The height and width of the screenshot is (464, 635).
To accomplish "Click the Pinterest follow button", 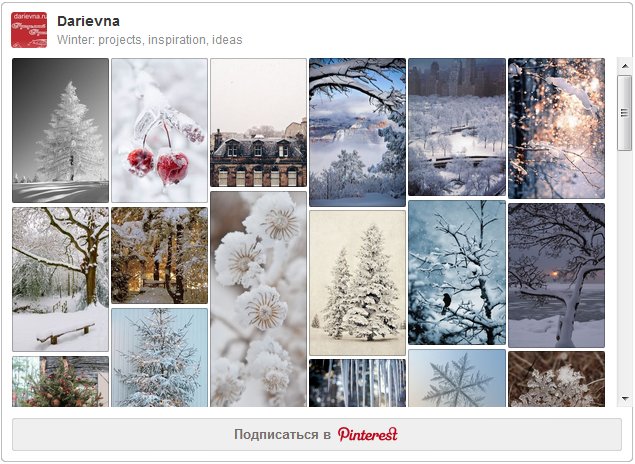I will tap(317, 434).
